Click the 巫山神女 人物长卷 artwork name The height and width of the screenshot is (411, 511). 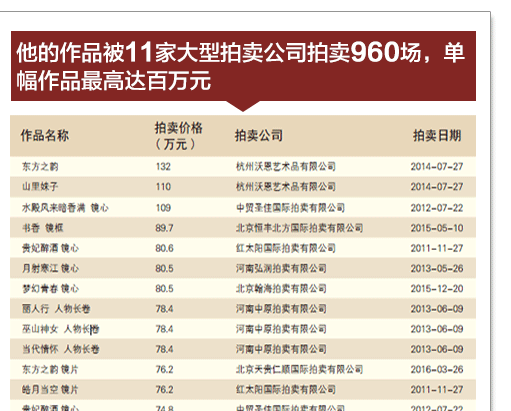click(x=61, y=329)
